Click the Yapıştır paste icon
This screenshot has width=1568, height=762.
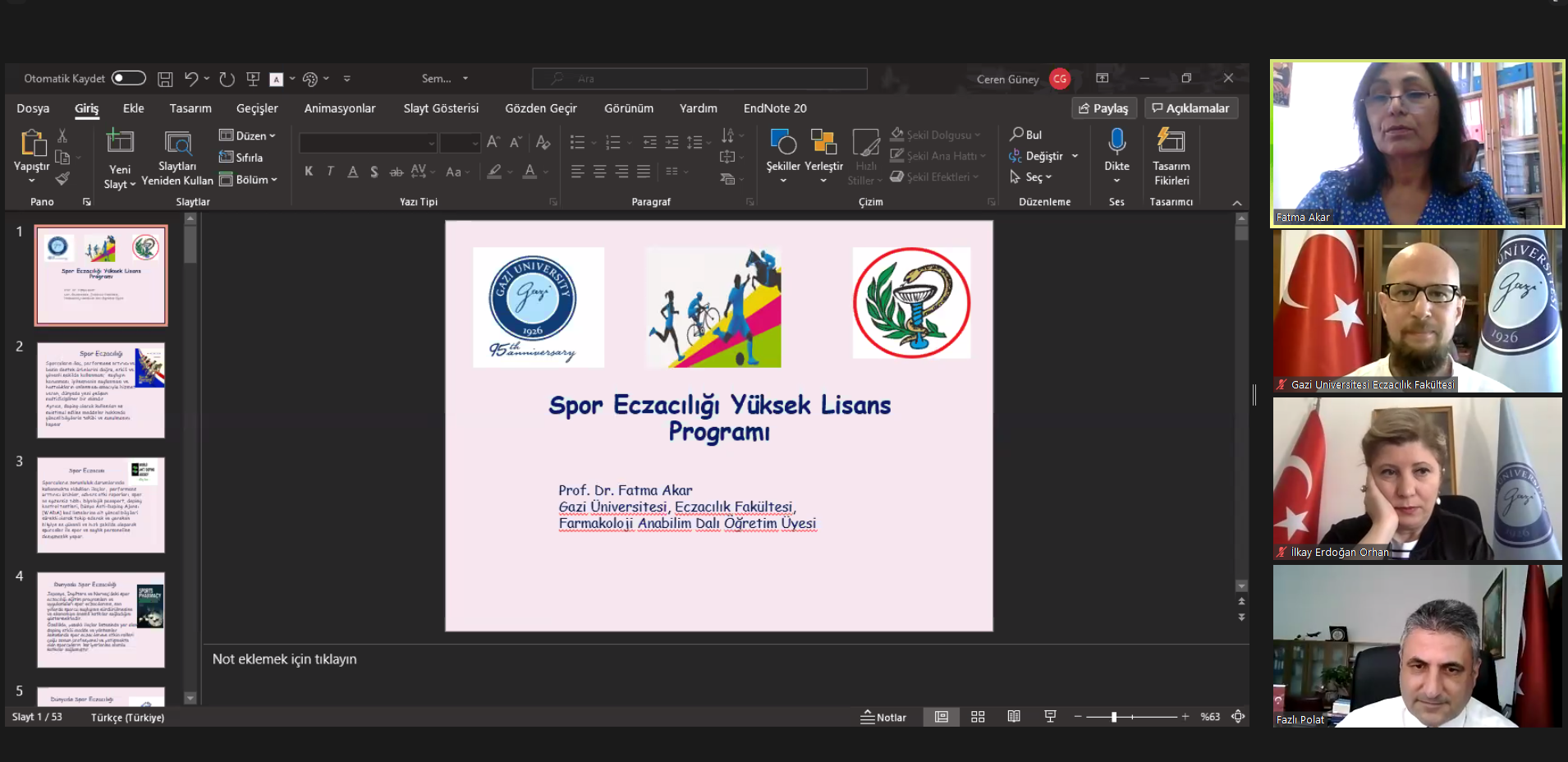tap(32, 143)
